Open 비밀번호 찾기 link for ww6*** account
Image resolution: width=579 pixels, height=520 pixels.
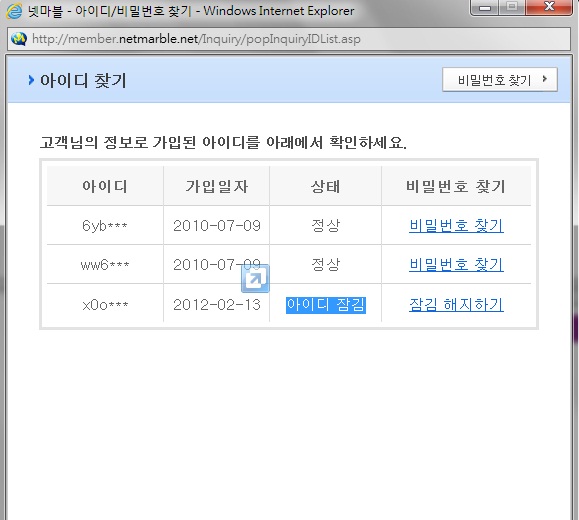(456, 264)
